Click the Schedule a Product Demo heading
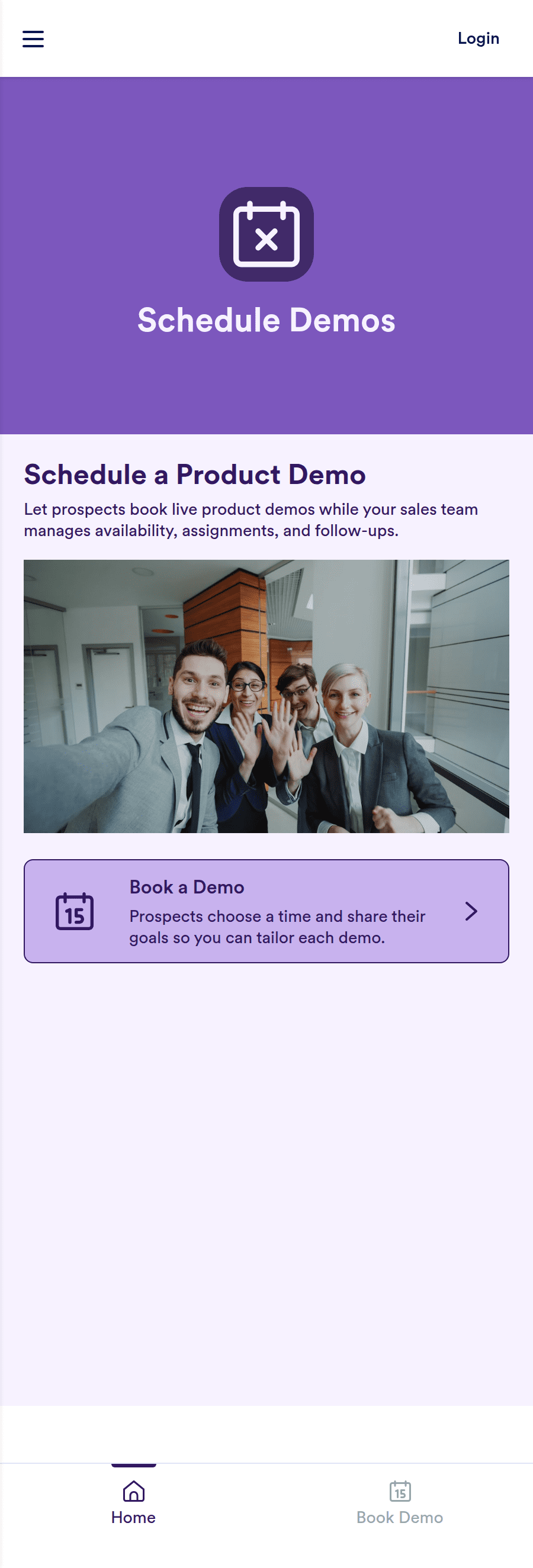533x1568 pixels. [195, 474]
